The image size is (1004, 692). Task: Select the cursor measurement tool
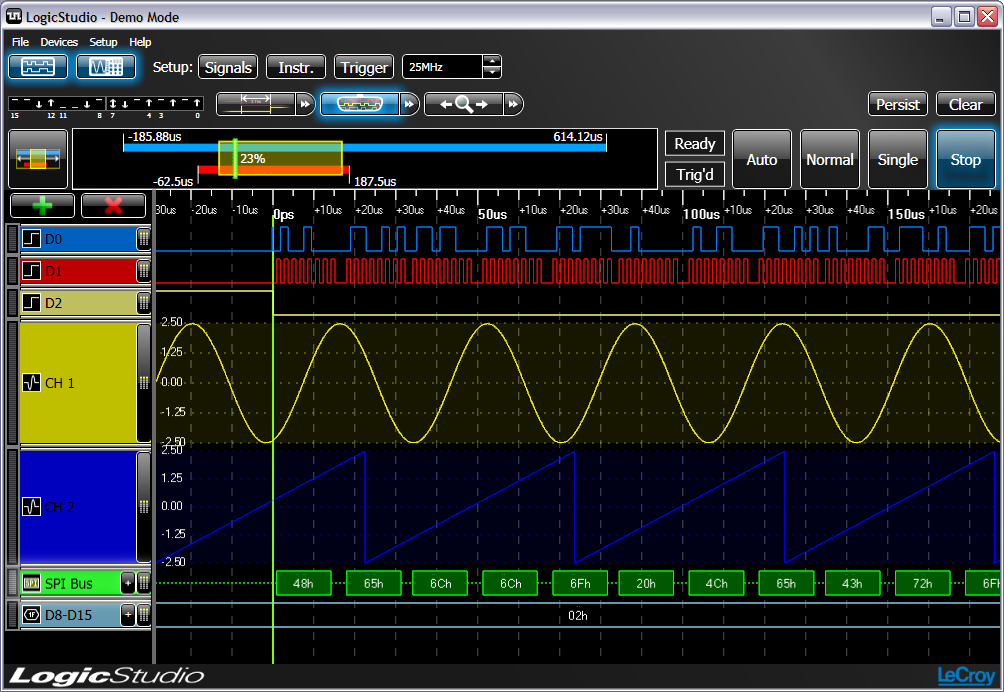click(256, 104)
